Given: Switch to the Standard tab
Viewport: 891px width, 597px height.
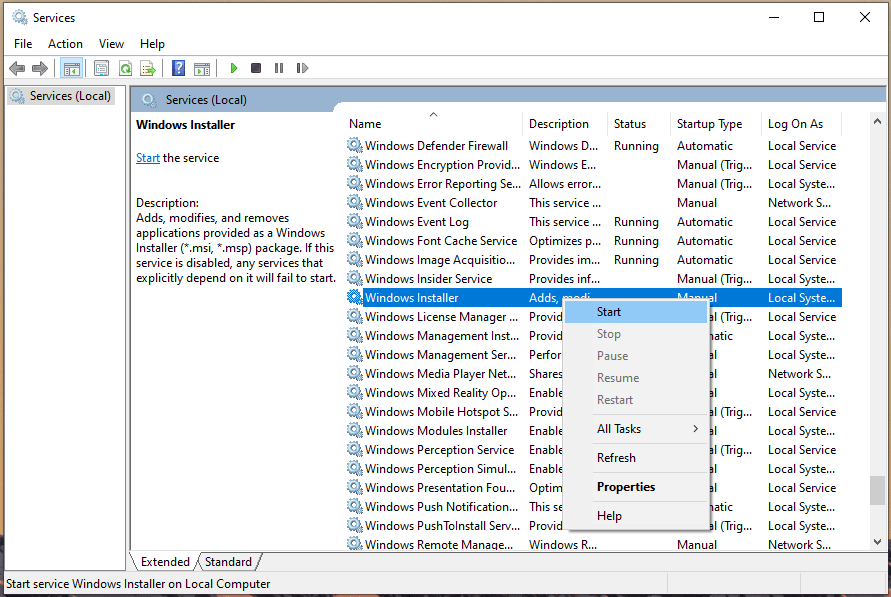Looking at the screenshot, I should (228, 562).
